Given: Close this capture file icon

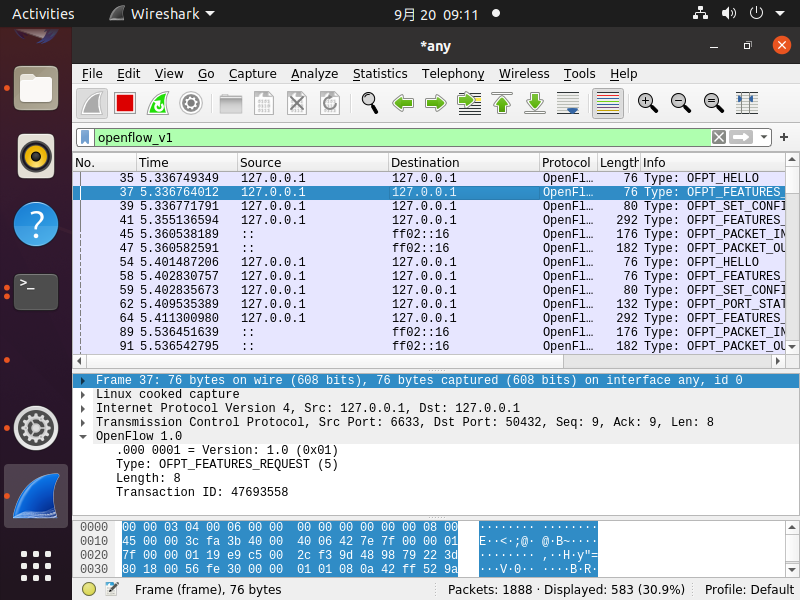Looking at the screenshot, I should point(297,104).
